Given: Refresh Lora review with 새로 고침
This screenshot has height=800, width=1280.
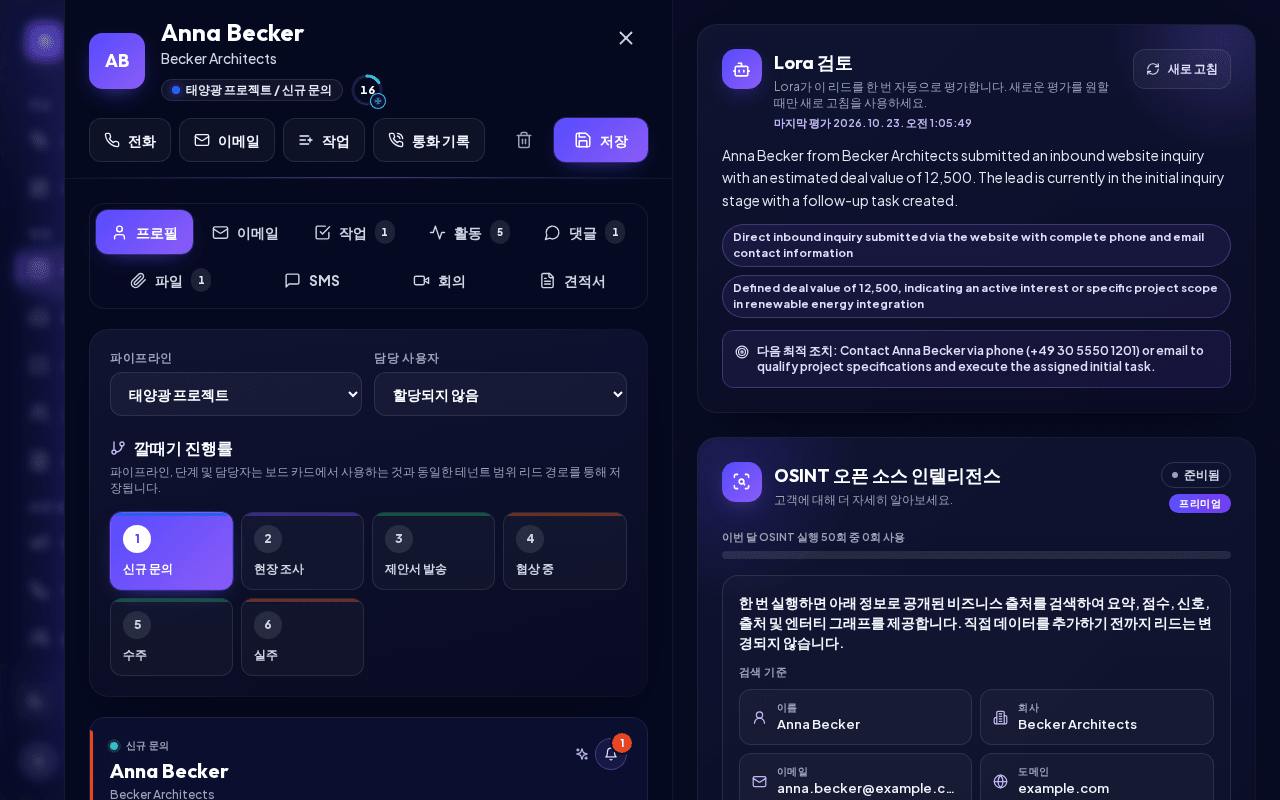Looking at the screenshot, I should tap(1182, 69).
